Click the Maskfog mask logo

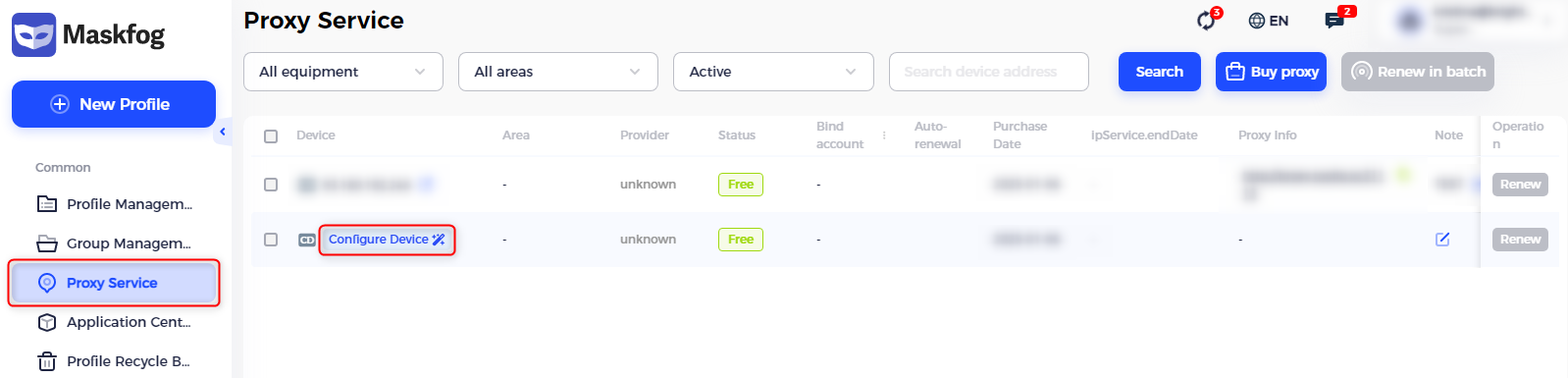[34, 34]
